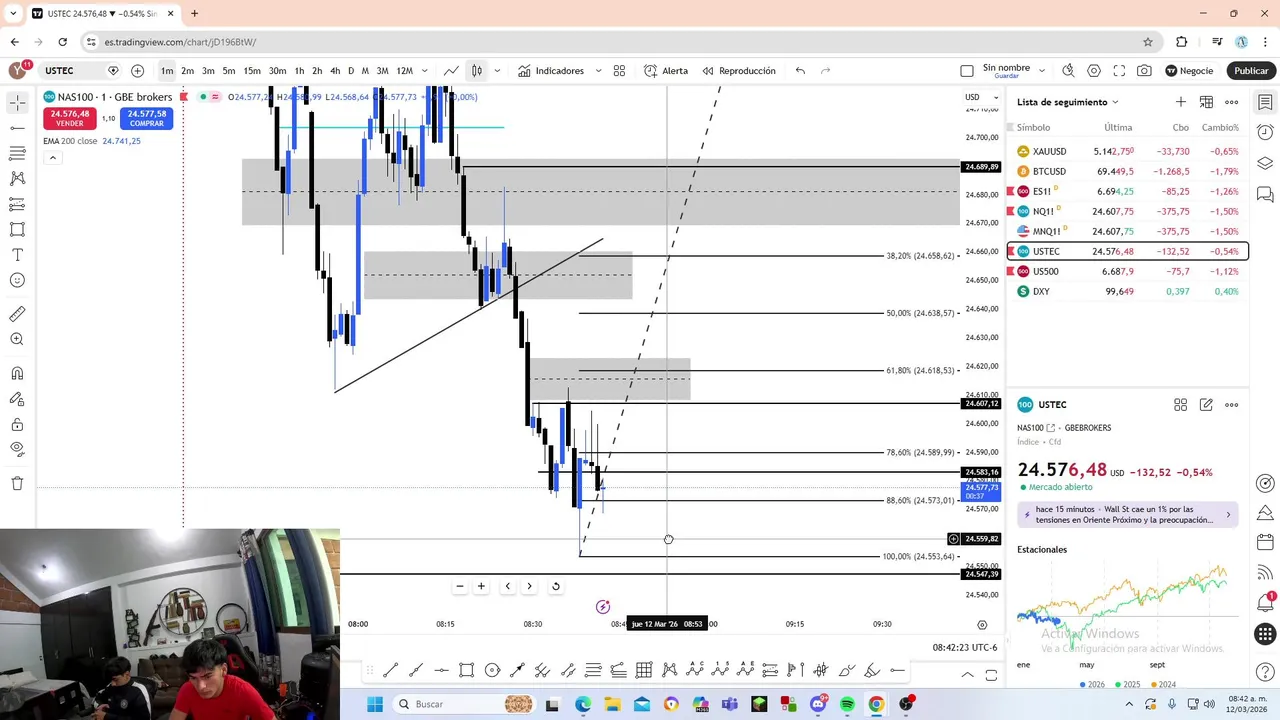The width and height of the screenshot is (1280, 720).
Task: Click the 08:42:23 UTC-6 timezone selector
Action: [x=964, y=647]
